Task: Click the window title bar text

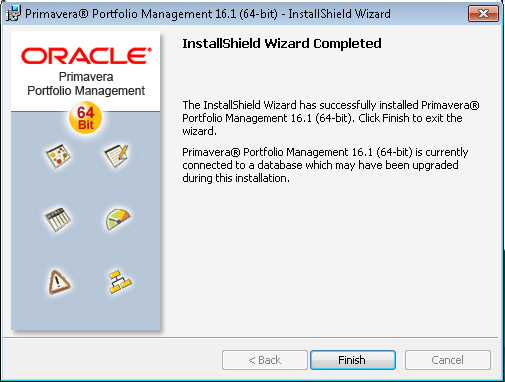Action: pyautogui.click(x=208, y=14)
